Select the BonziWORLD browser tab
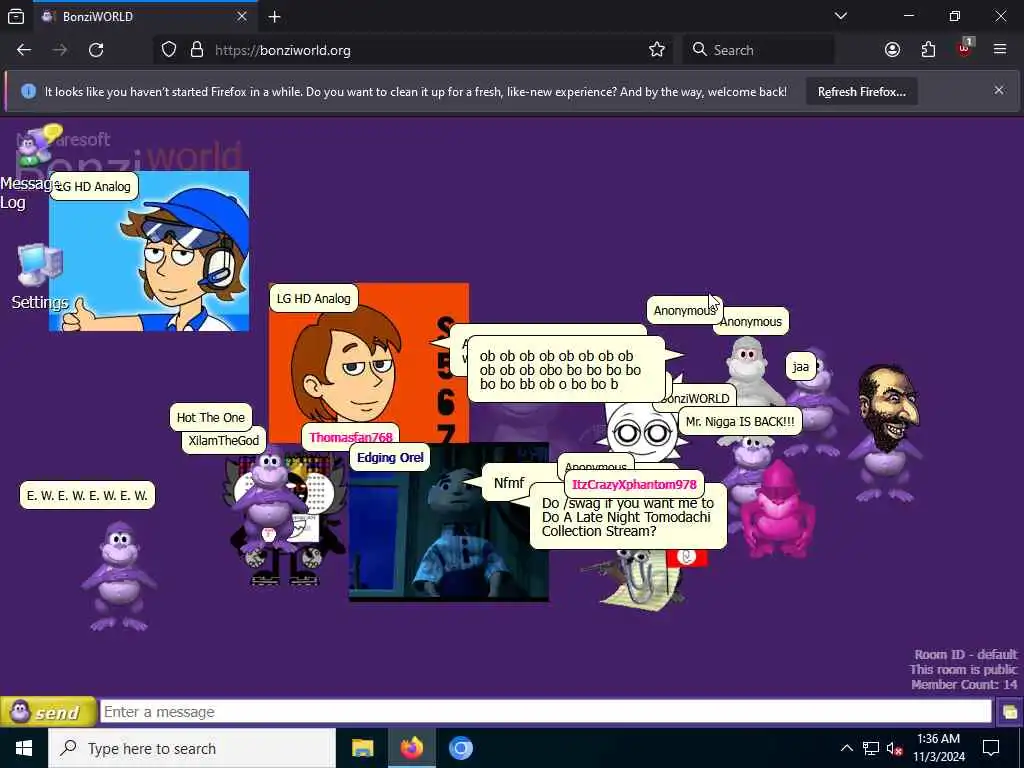 click(x=144, y=16)
